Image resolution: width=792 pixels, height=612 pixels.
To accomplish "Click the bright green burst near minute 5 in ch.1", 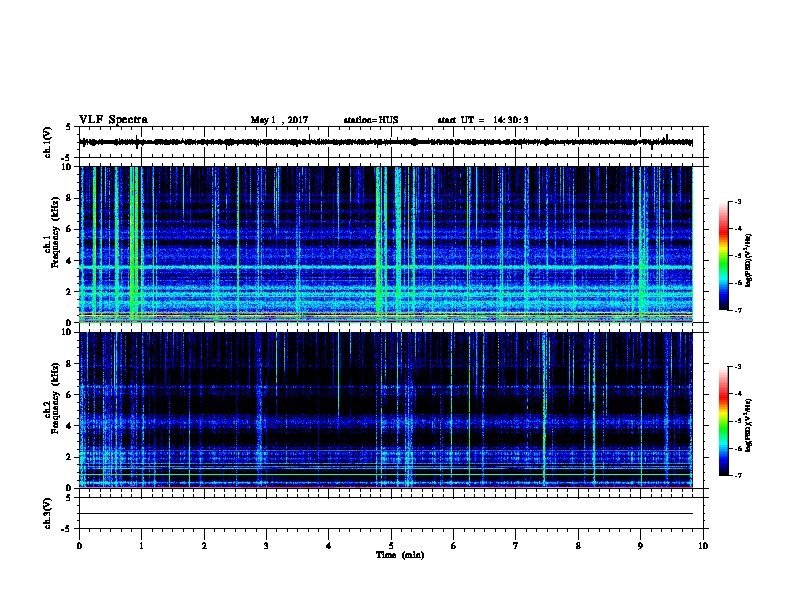I will tap(379, 242).
